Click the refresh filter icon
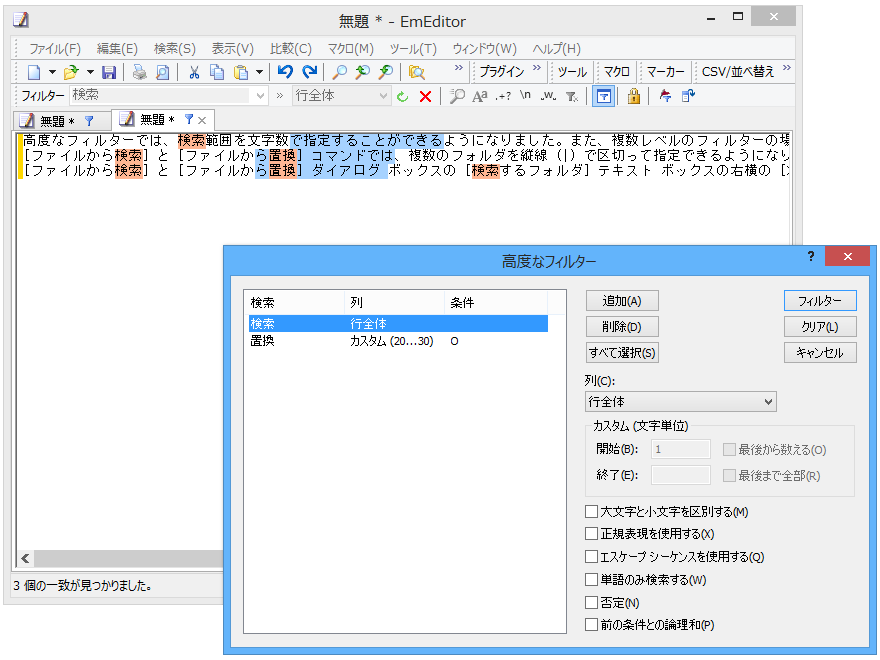 (403, 96)
